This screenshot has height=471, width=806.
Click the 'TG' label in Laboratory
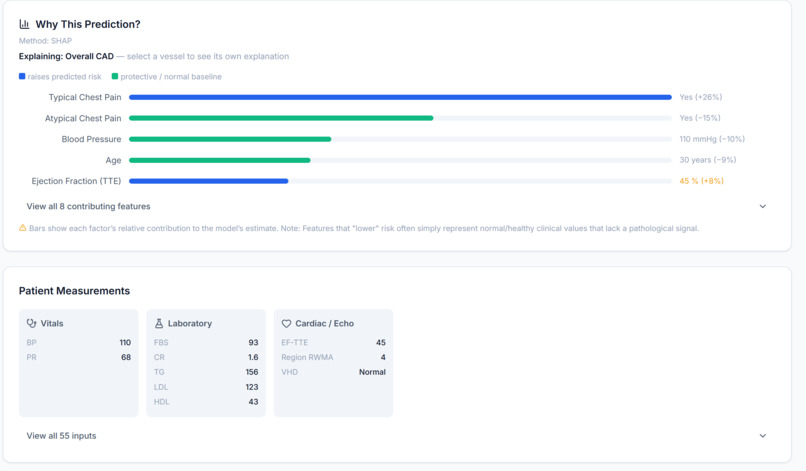tap(159, 372)
